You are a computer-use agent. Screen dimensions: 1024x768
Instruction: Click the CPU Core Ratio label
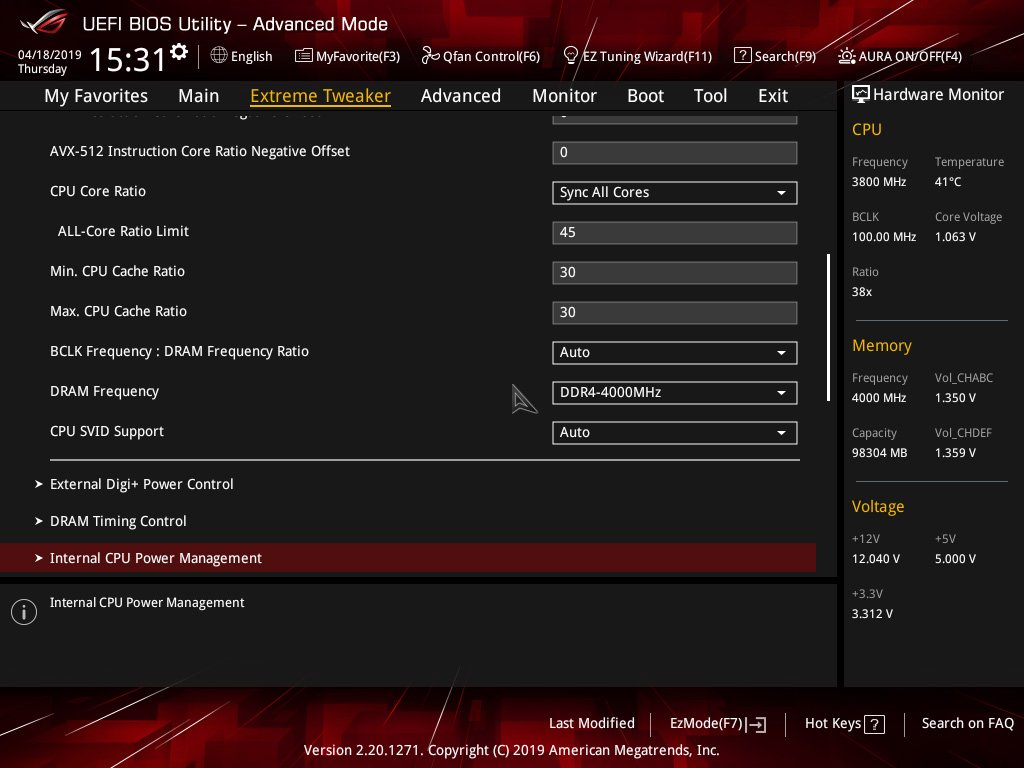point(98,191)
